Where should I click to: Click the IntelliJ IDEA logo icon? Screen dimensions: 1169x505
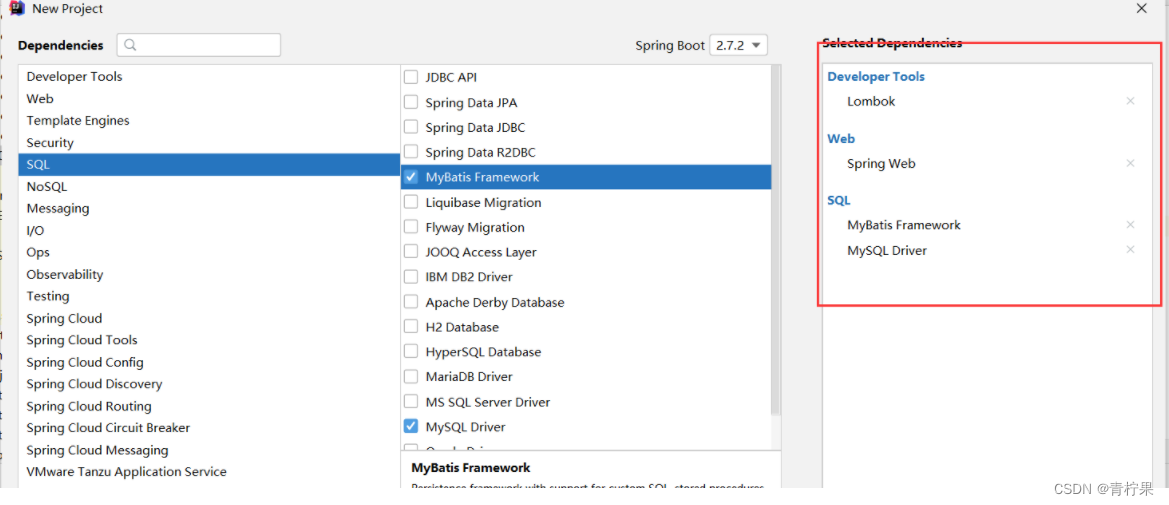point(17,9)
